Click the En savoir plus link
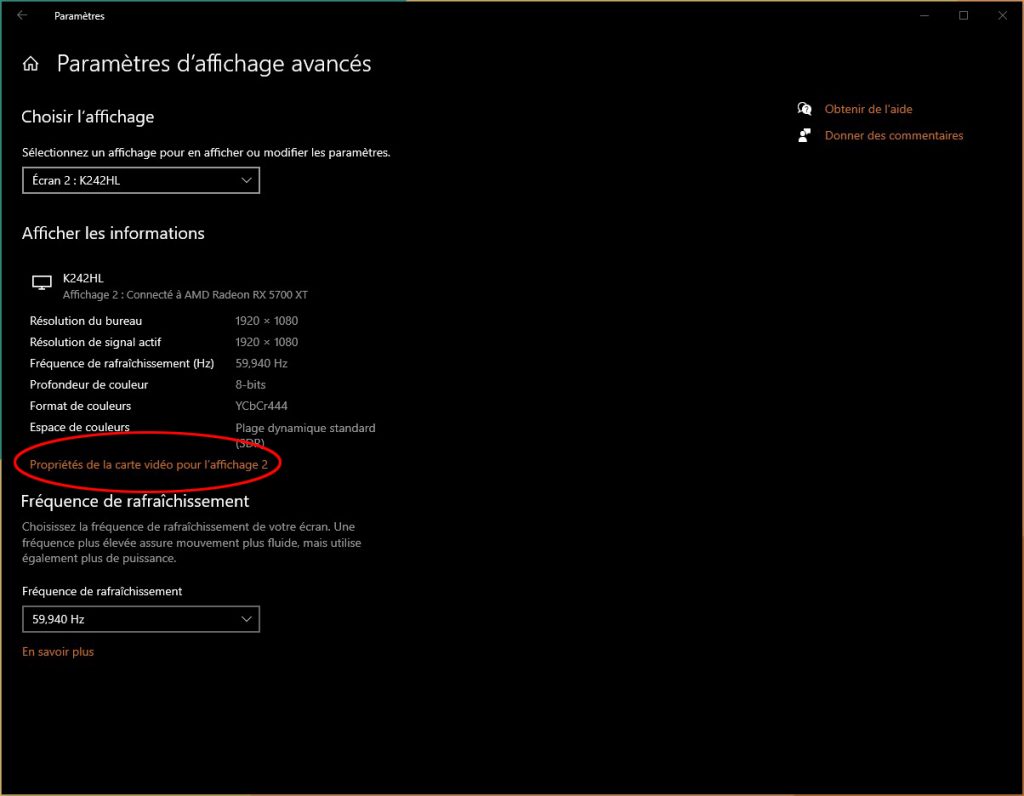 [58, 652]
